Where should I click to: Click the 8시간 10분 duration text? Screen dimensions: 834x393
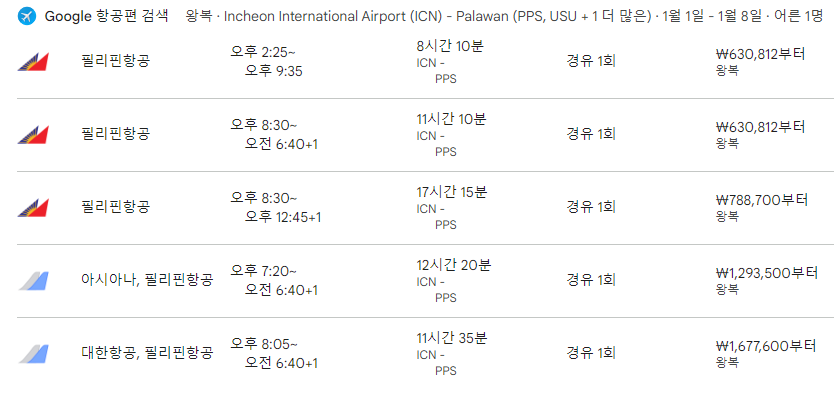pos(450,46)
